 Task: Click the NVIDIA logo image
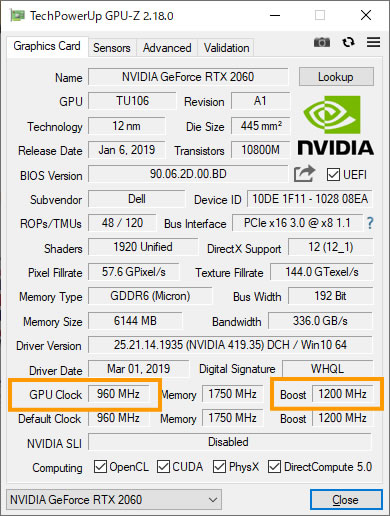(335, 126)
